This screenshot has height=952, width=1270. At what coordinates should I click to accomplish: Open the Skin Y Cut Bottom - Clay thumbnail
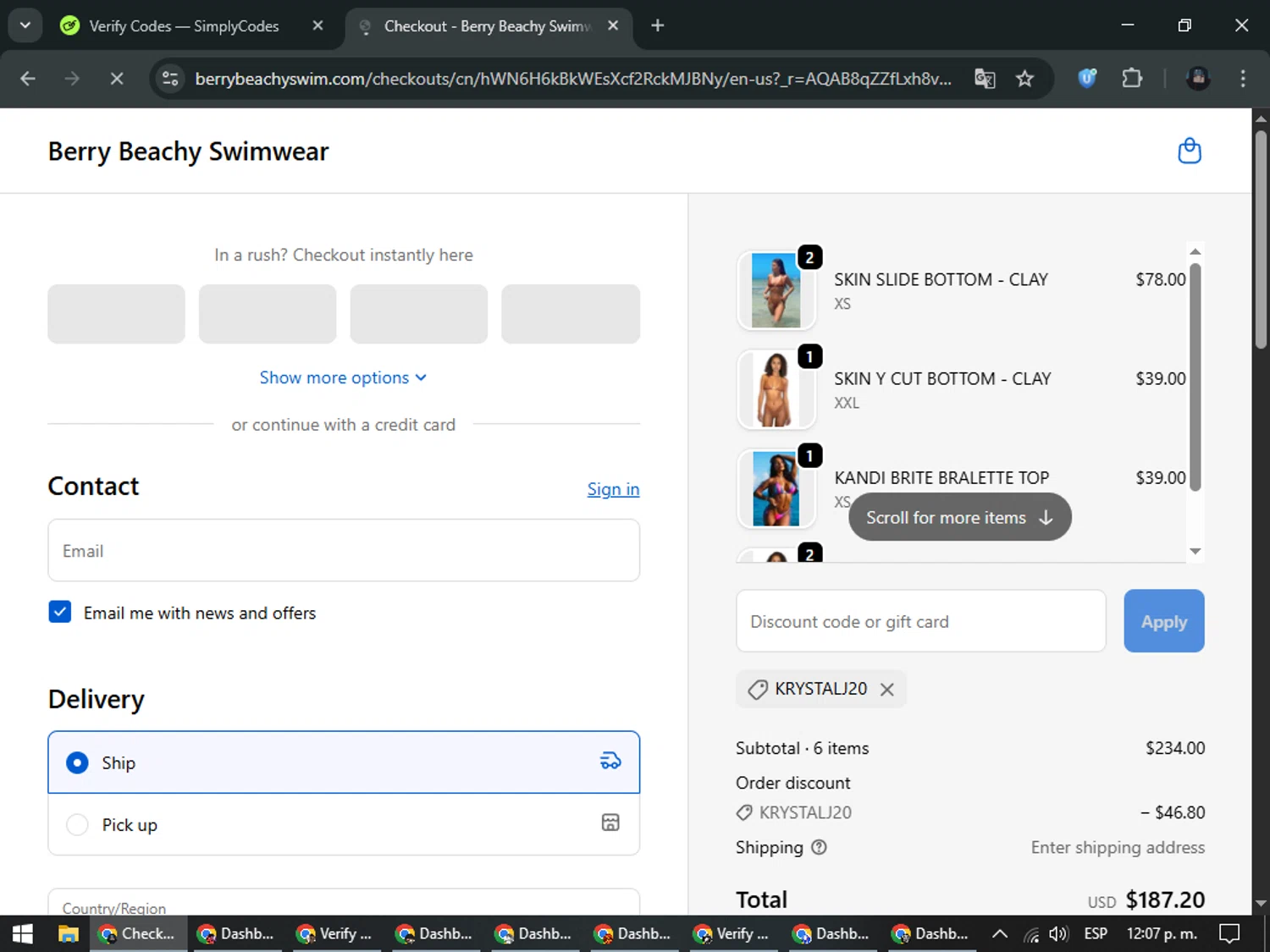pyautogui.click(x=776, y=389)
